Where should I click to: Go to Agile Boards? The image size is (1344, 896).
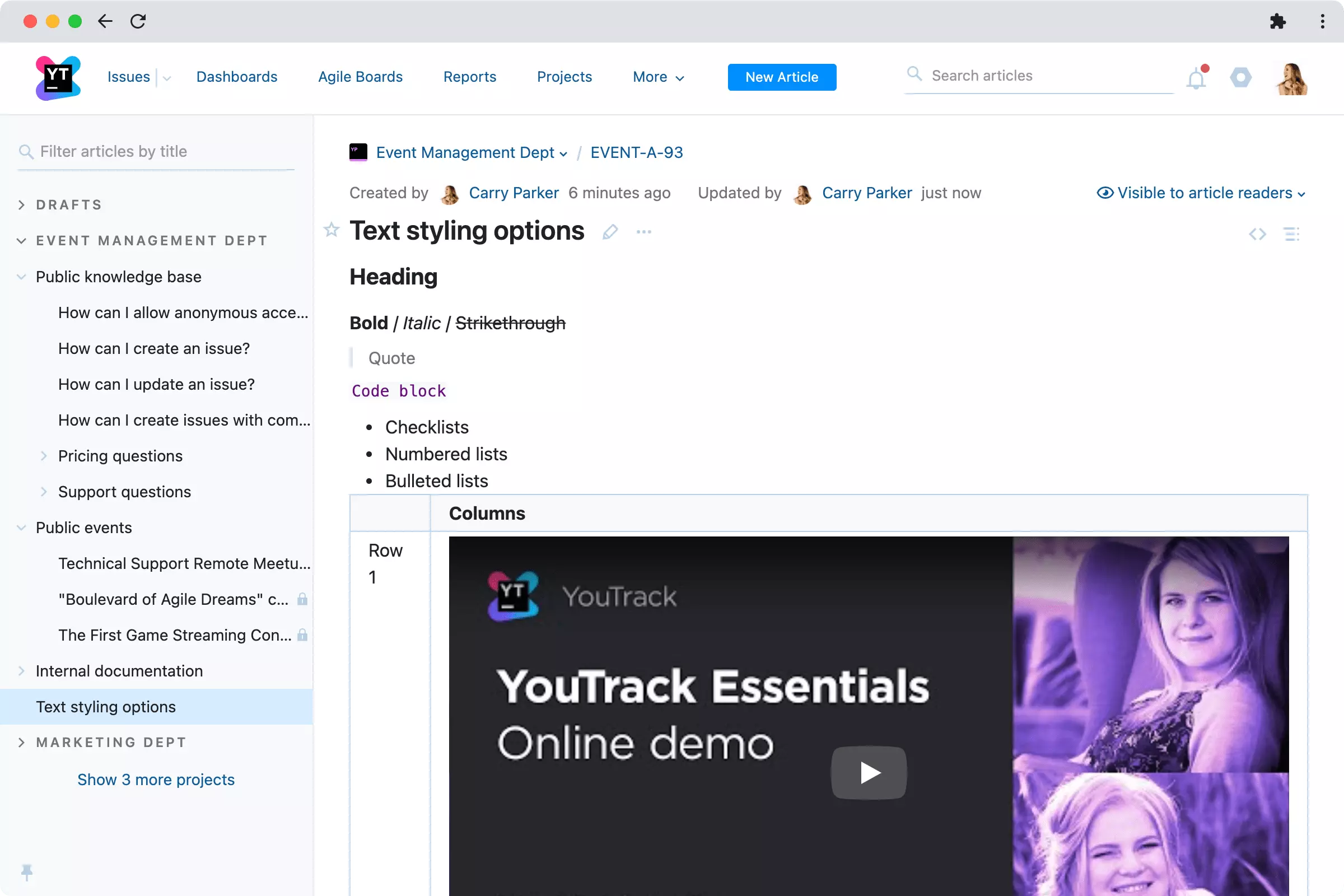click(x=360, y=77)
